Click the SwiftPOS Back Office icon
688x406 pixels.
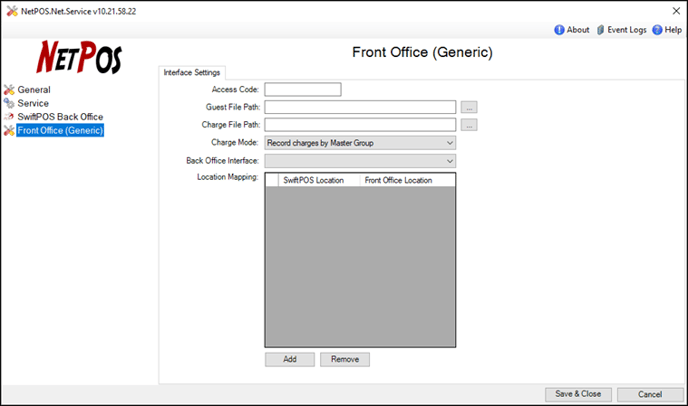pos(9,117)
